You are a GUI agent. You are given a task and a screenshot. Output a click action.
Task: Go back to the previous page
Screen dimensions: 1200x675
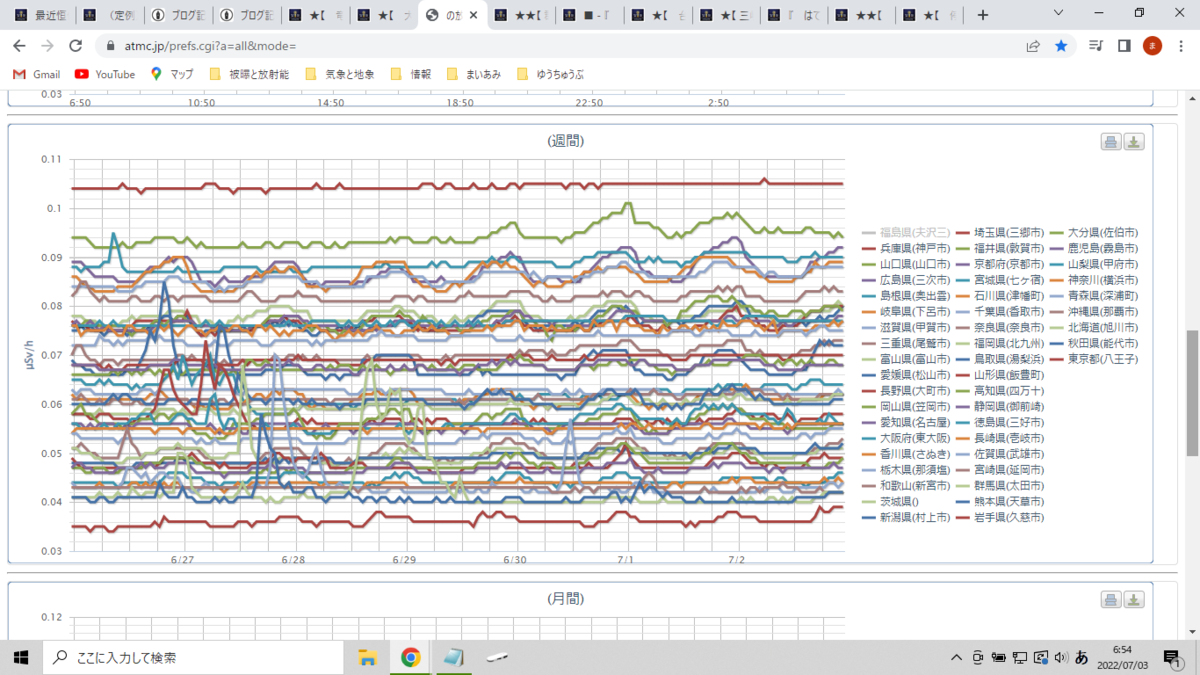tap(19, 46)
